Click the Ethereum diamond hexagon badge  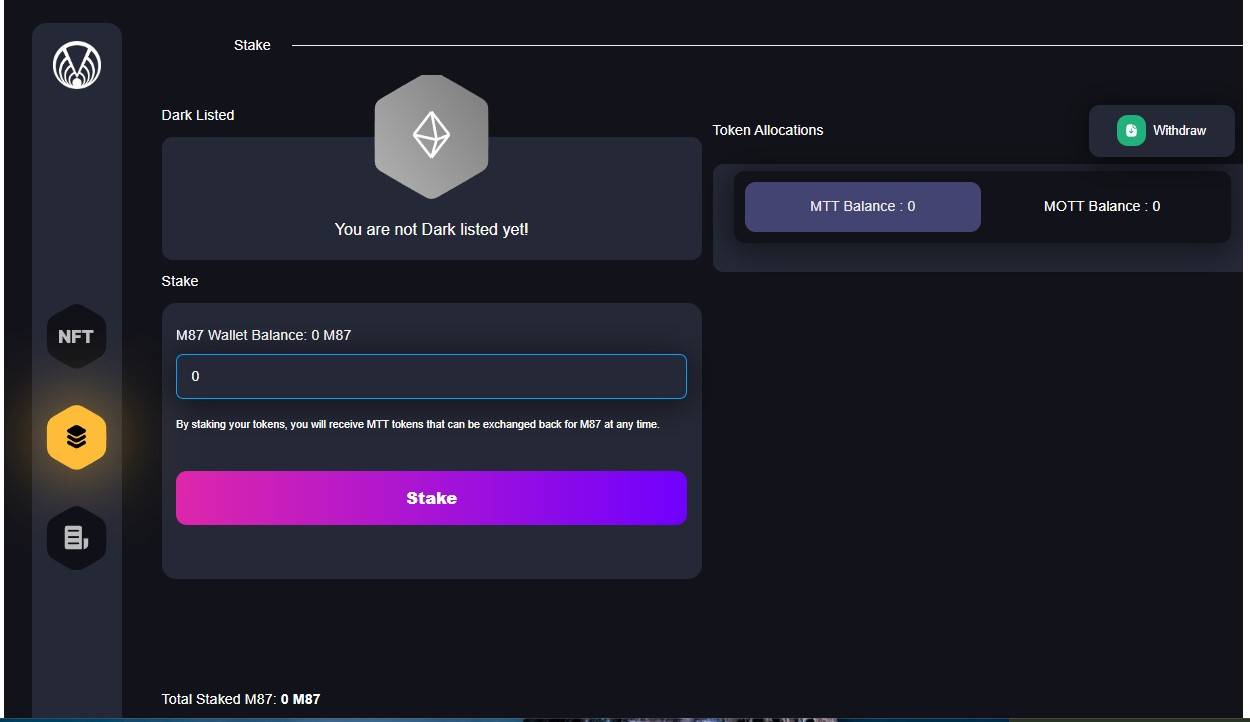coord(431,136)
